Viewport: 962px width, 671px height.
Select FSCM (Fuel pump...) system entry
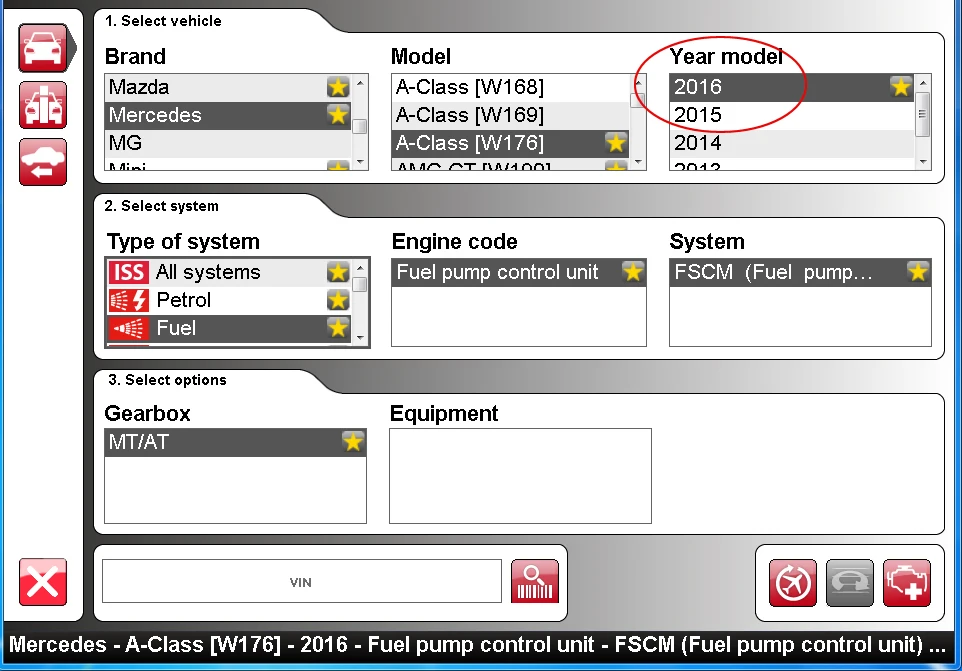tap(800, 272)
